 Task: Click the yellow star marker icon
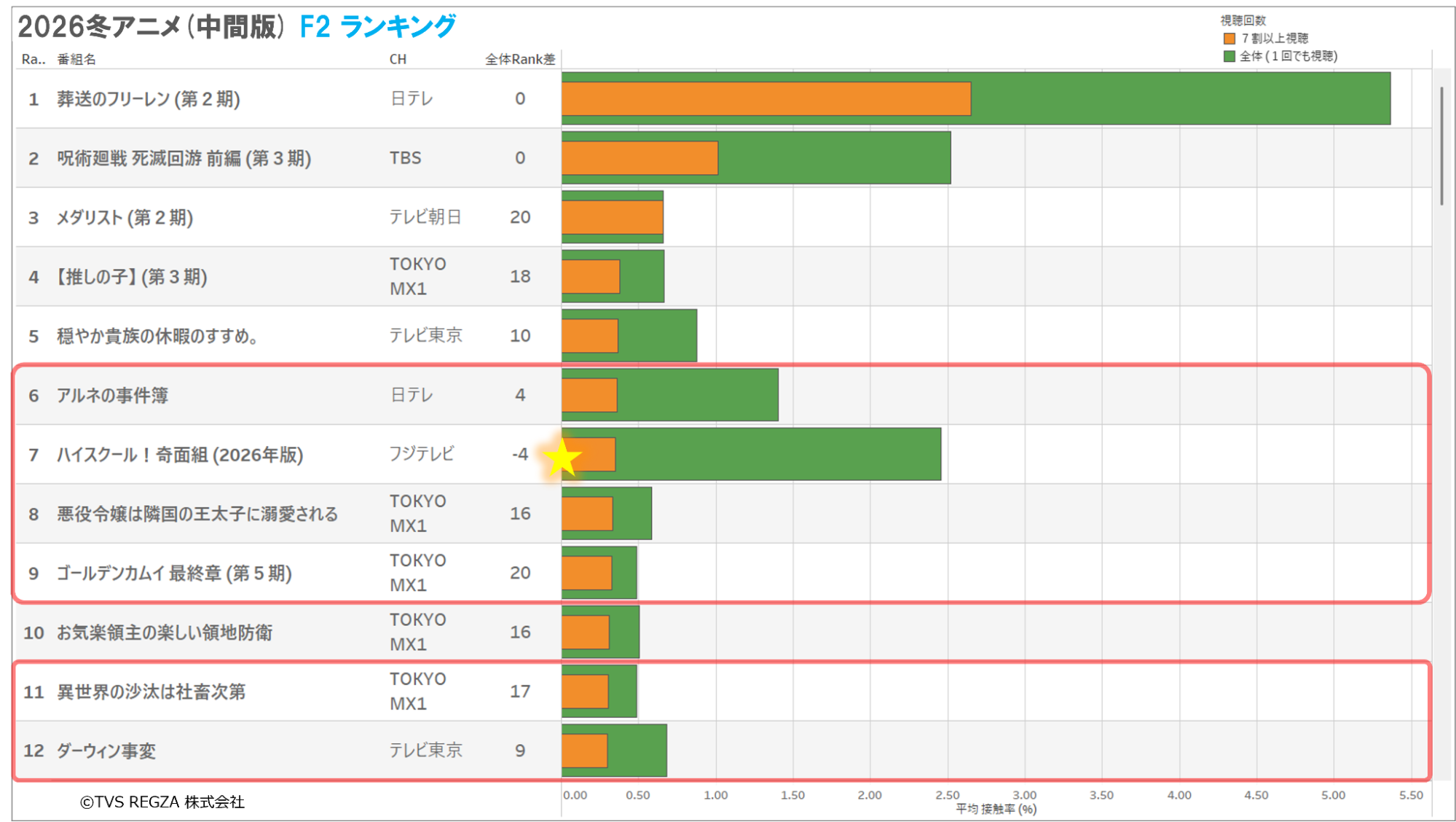562,458
